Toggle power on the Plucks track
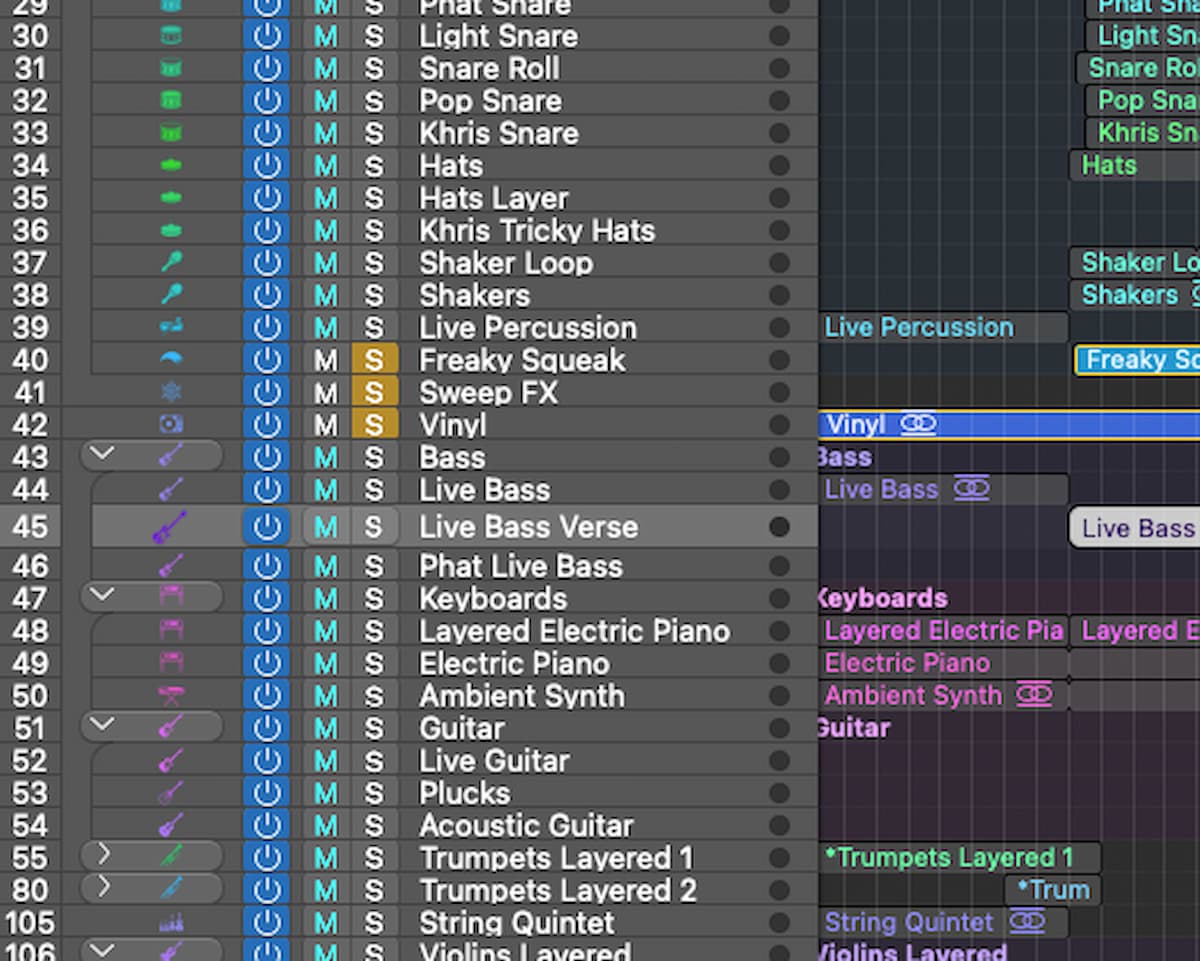Screen dimensions: 1200x961 pos(266,793)
